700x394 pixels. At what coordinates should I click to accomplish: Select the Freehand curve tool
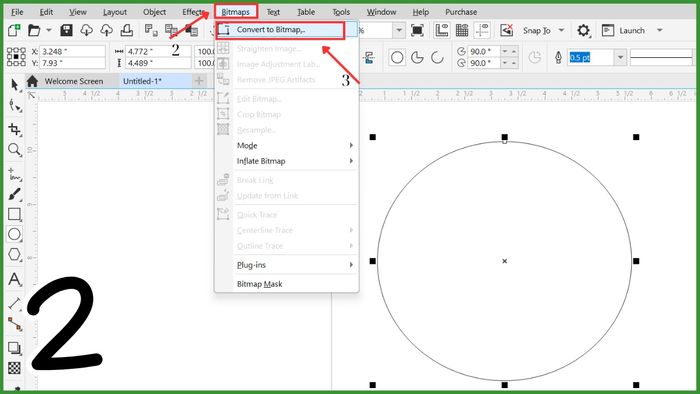(14, 174)
